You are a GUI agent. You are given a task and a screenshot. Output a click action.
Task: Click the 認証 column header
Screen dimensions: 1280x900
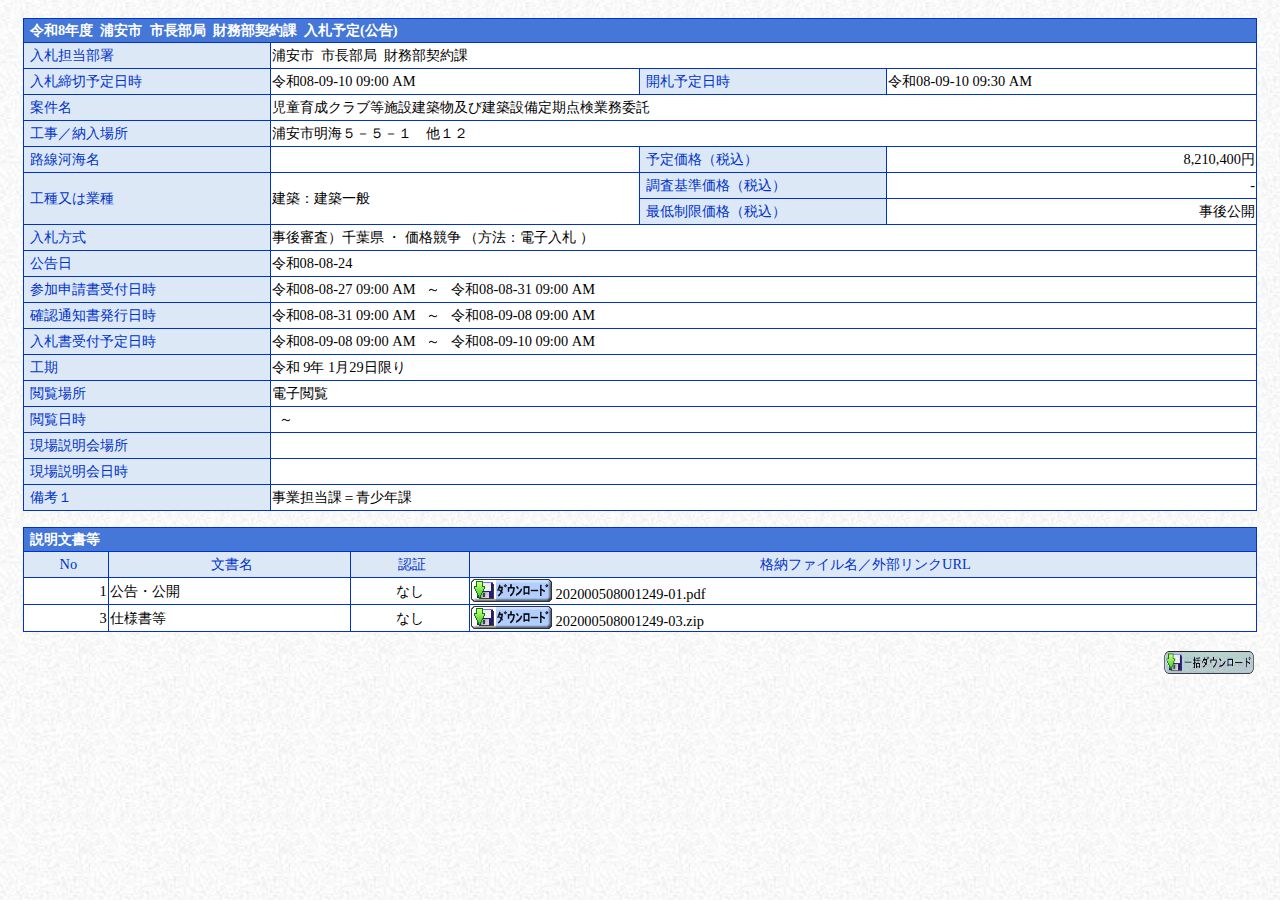410,565
